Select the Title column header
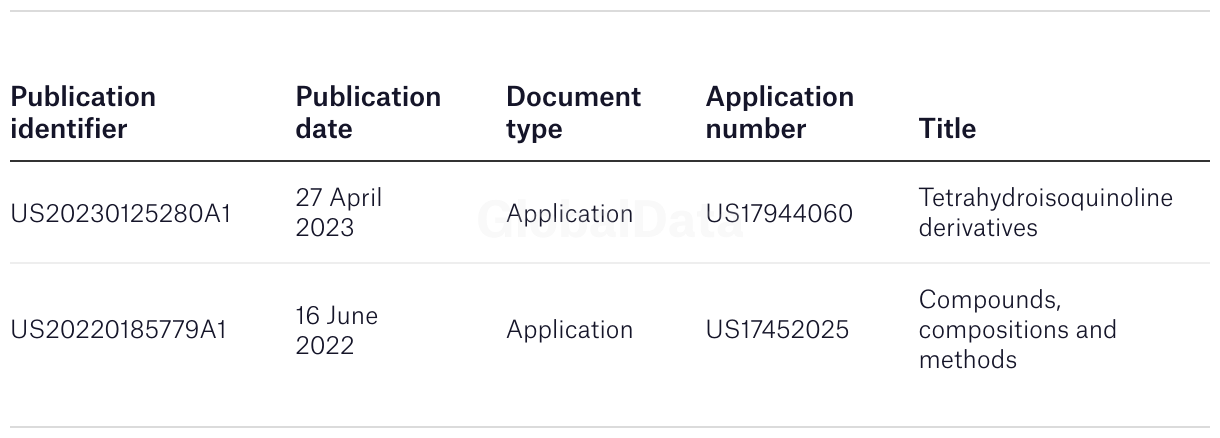This screenshot has height=438, width=1220. (947, 129)
